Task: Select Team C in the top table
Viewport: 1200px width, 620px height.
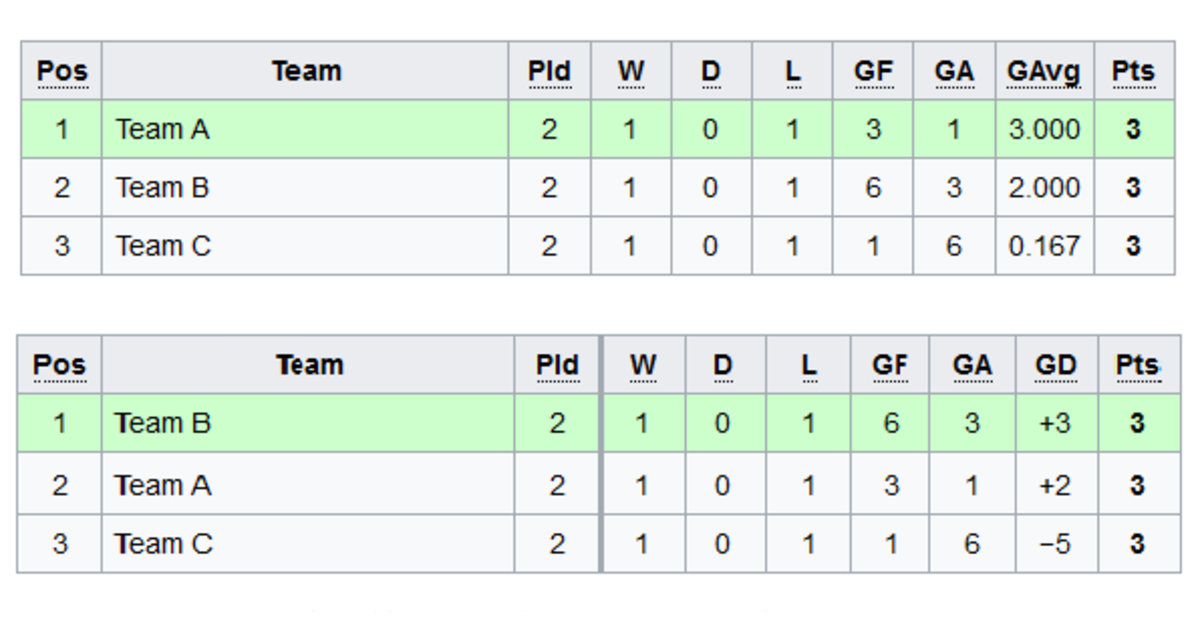Action: (x=163, y=245)
